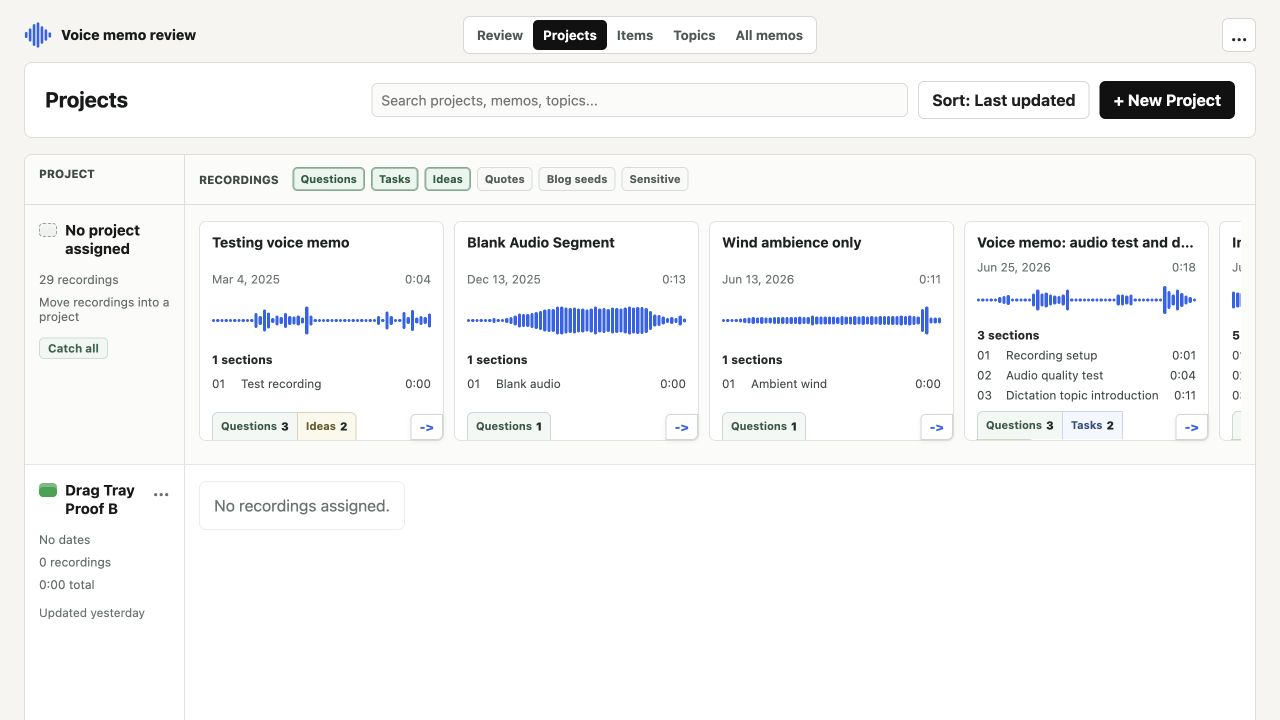Open the Topics tab
The image size is (1280, 720).
(694, 35)
